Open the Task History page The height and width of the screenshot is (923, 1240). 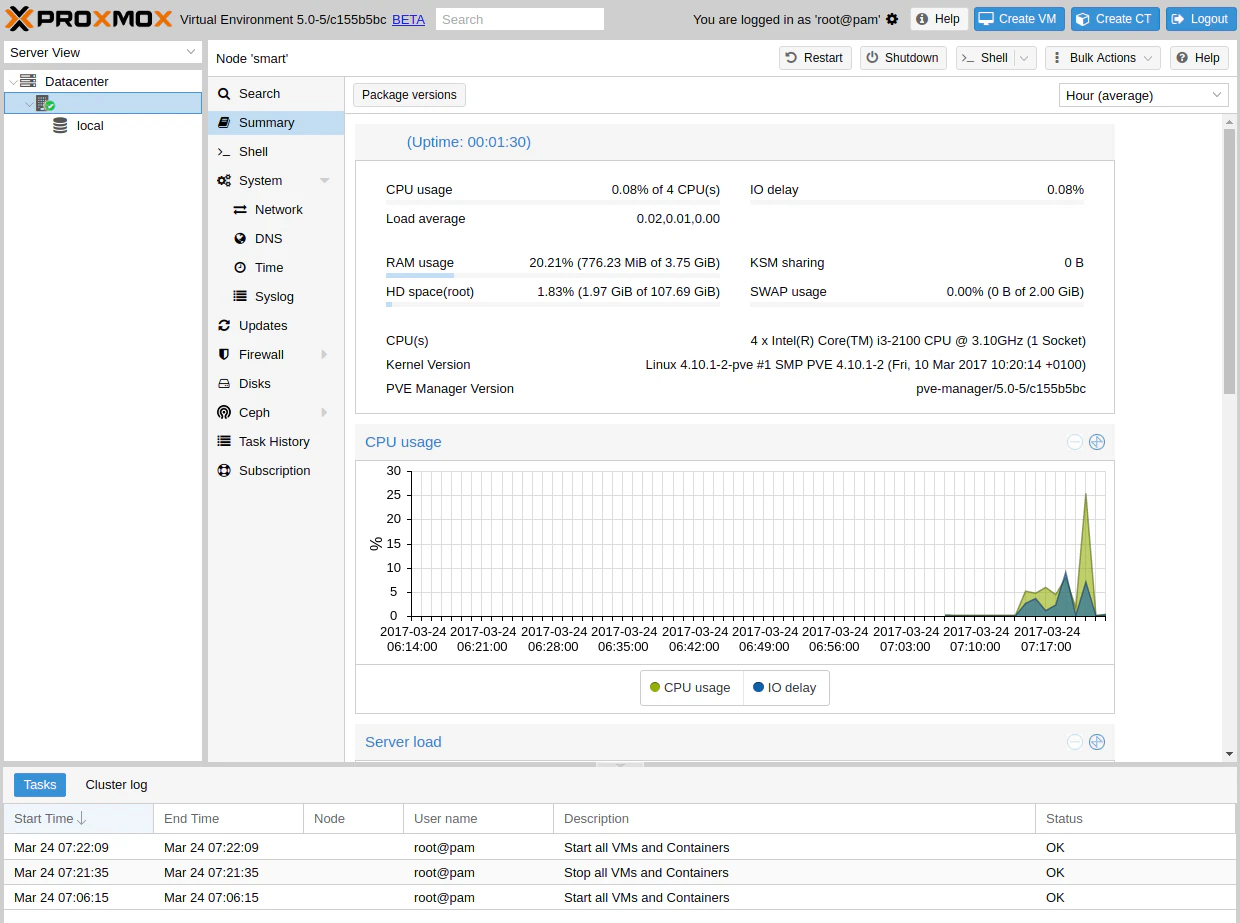pyautogui.click(x=276, y=442)
